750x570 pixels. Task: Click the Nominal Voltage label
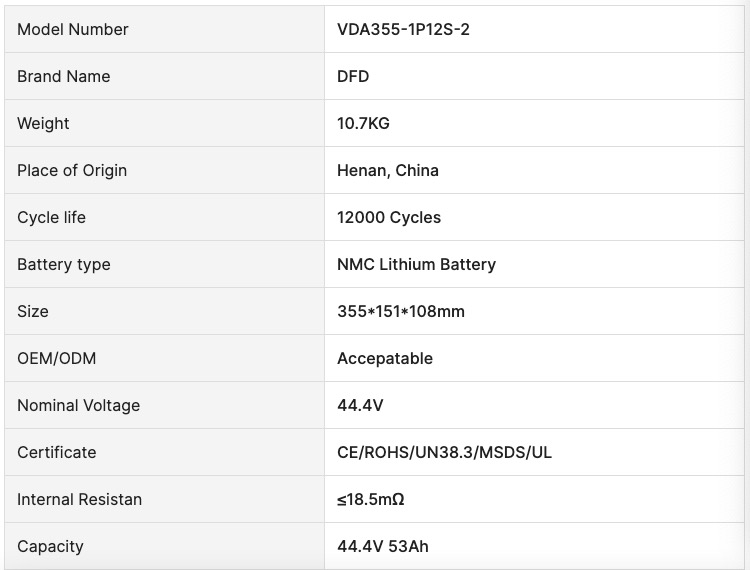pos(78,406)
